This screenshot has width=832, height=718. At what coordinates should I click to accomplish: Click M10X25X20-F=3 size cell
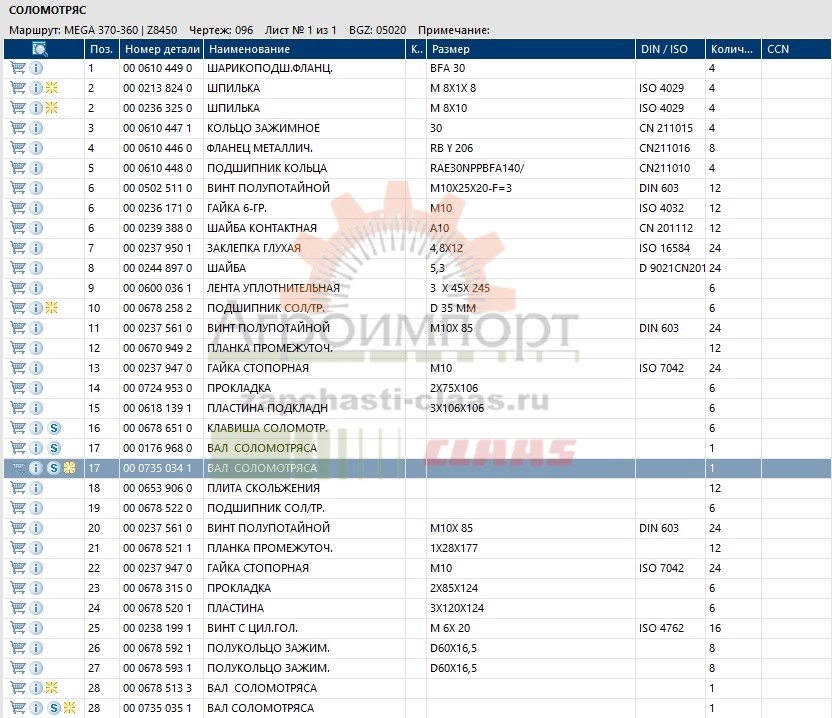coord(471,188)
